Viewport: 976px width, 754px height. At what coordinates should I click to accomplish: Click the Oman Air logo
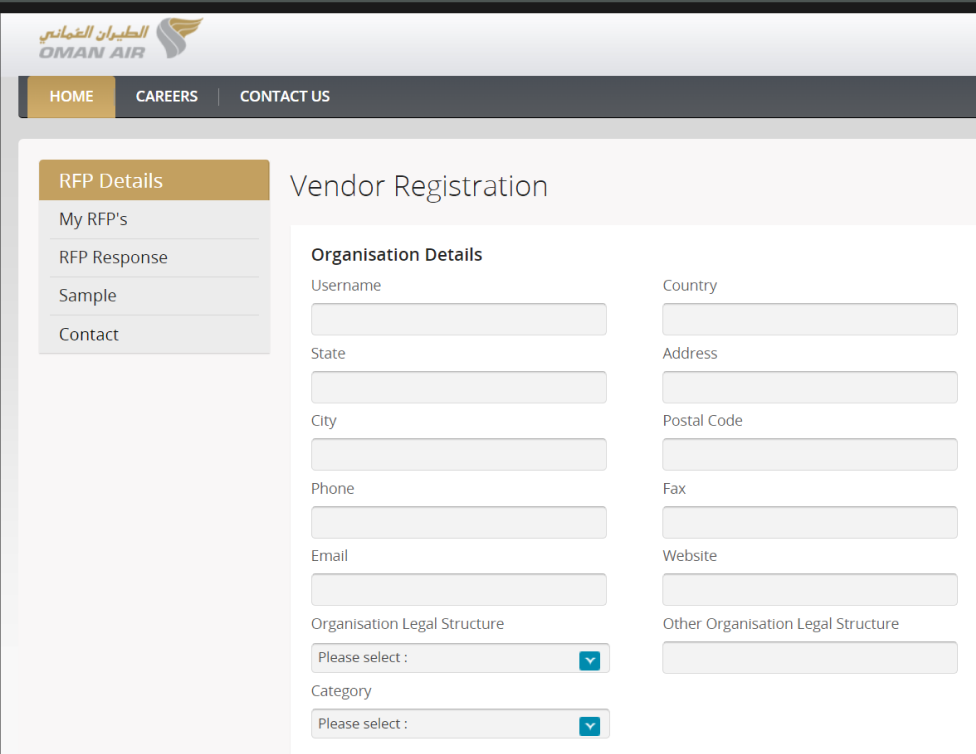120,40
